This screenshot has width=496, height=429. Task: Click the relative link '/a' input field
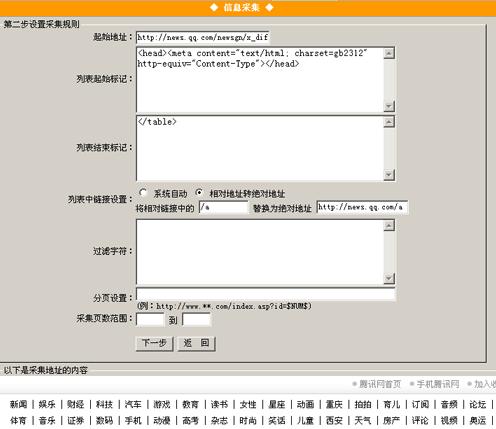(224, 207)
